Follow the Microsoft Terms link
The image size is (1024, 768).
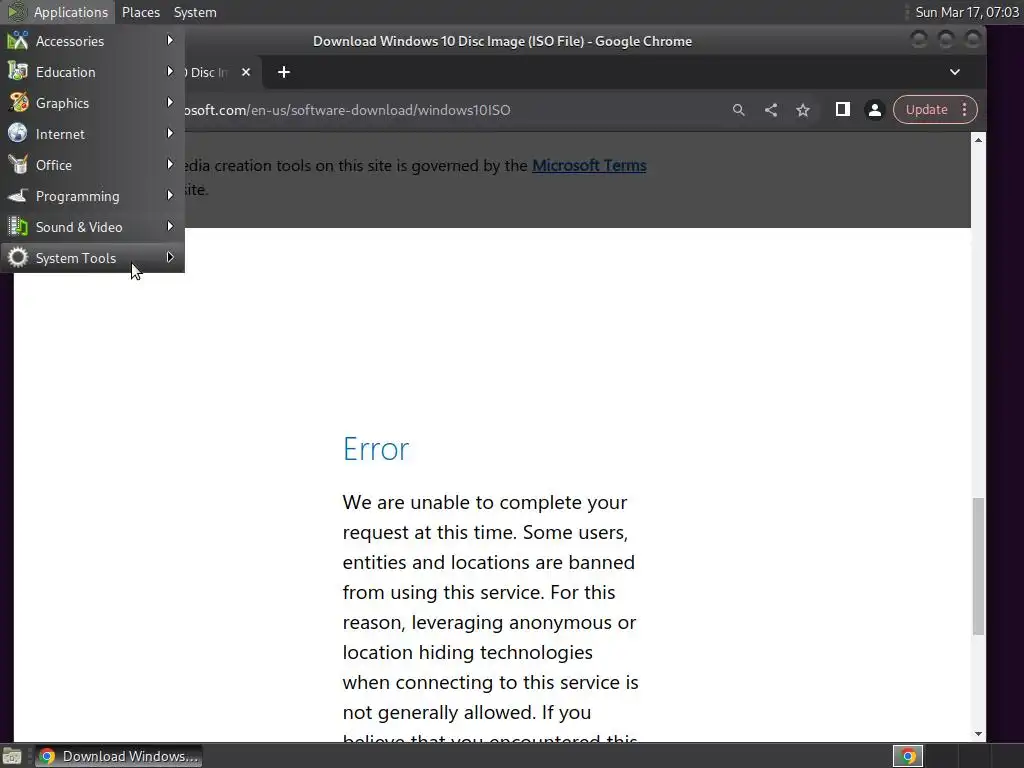click(589, 165)
